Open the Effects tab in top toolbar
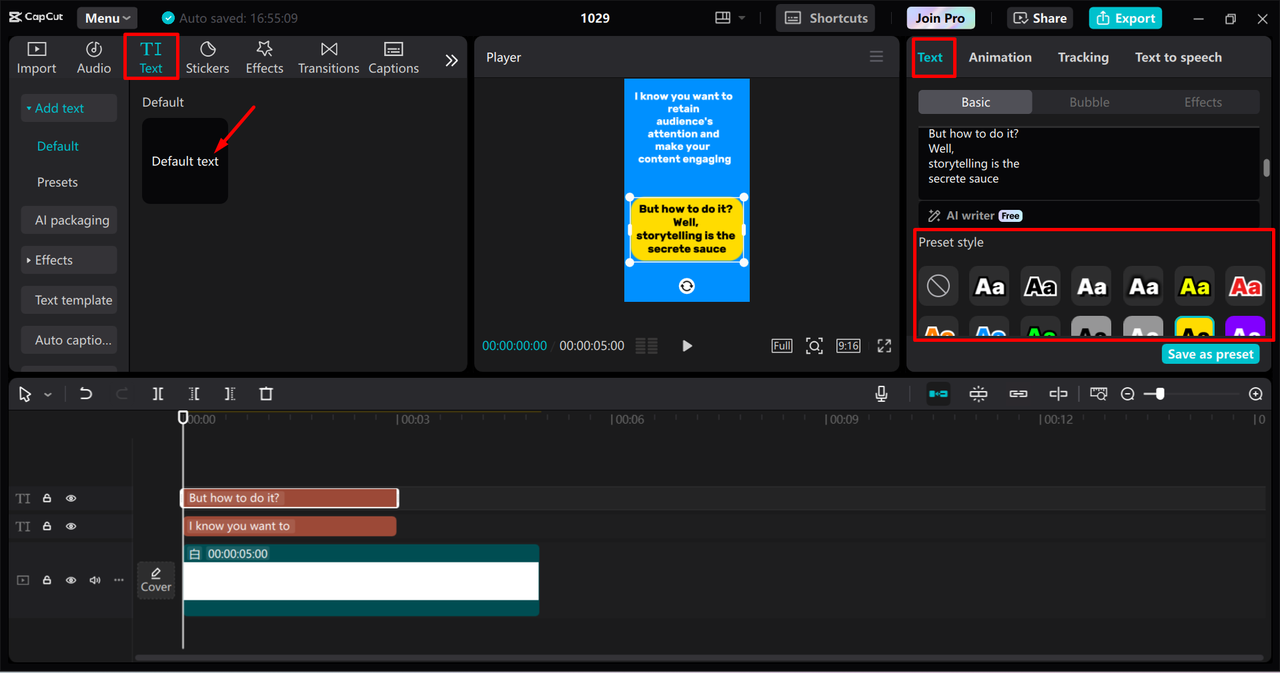The width and height of the screenshot is (1280, 673). point(264,58)
